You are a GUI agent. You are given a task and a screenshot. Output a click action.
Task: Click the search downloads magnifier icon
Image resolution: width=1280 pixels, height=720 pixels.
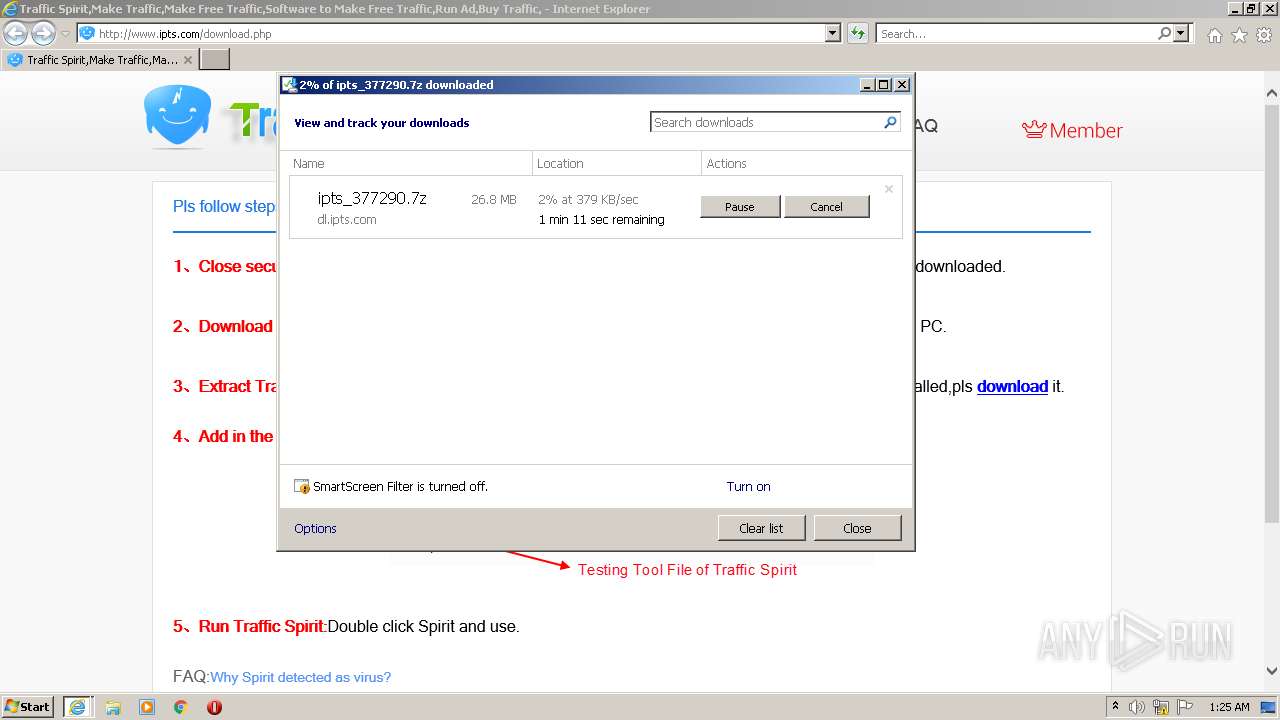890,122
